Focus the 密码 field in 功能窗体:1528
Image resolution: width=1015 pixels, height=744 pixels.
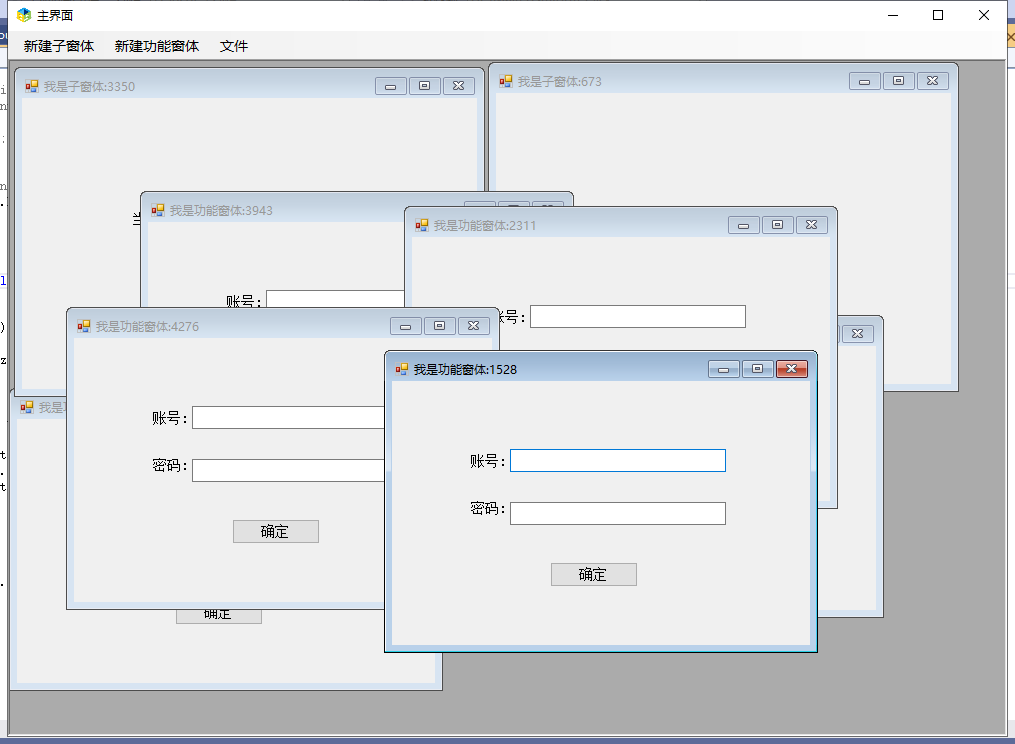[x=617, y=513]
